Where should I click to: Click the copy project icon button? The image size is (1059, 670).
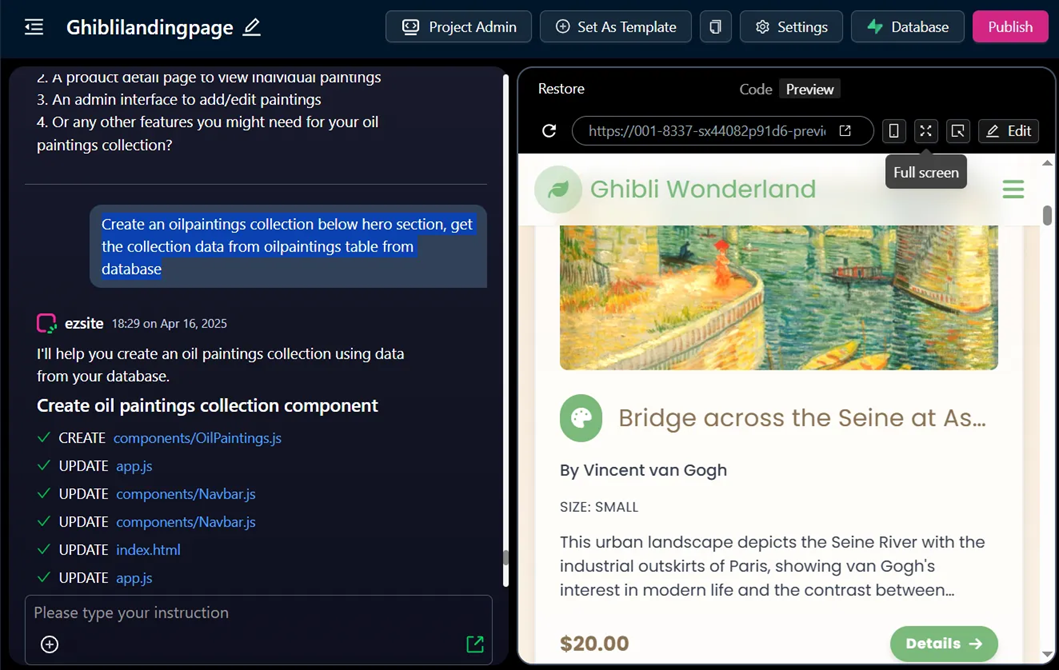715,27
